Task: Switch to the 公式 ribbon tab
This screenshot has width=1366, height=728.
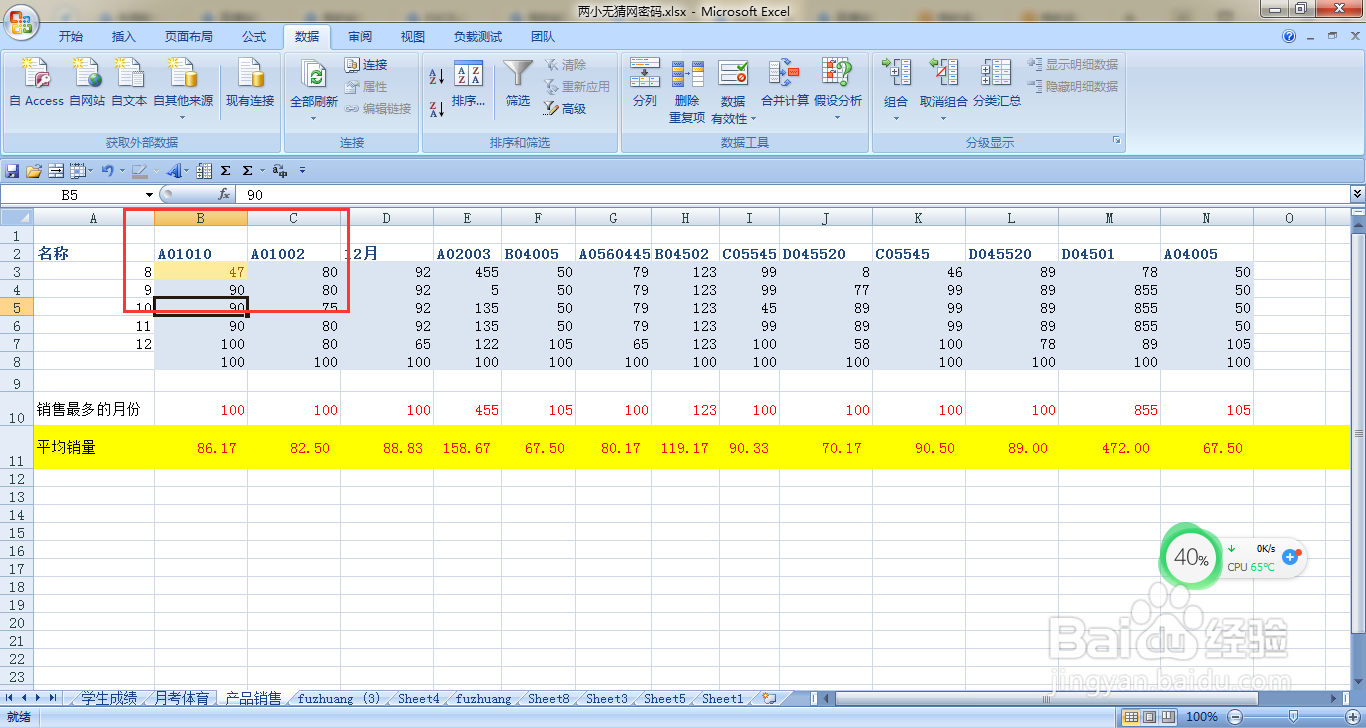Action: [253, 36]
